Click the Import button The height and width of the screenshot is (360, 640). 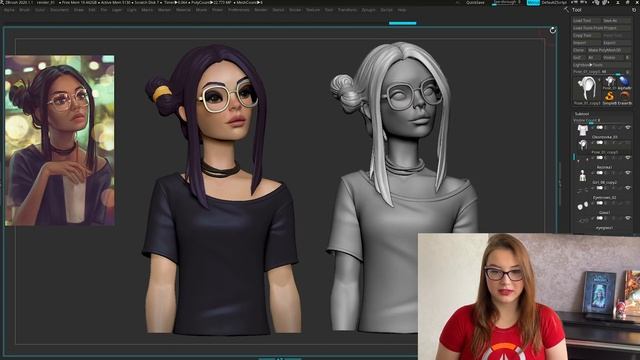[x=586, y=43]
